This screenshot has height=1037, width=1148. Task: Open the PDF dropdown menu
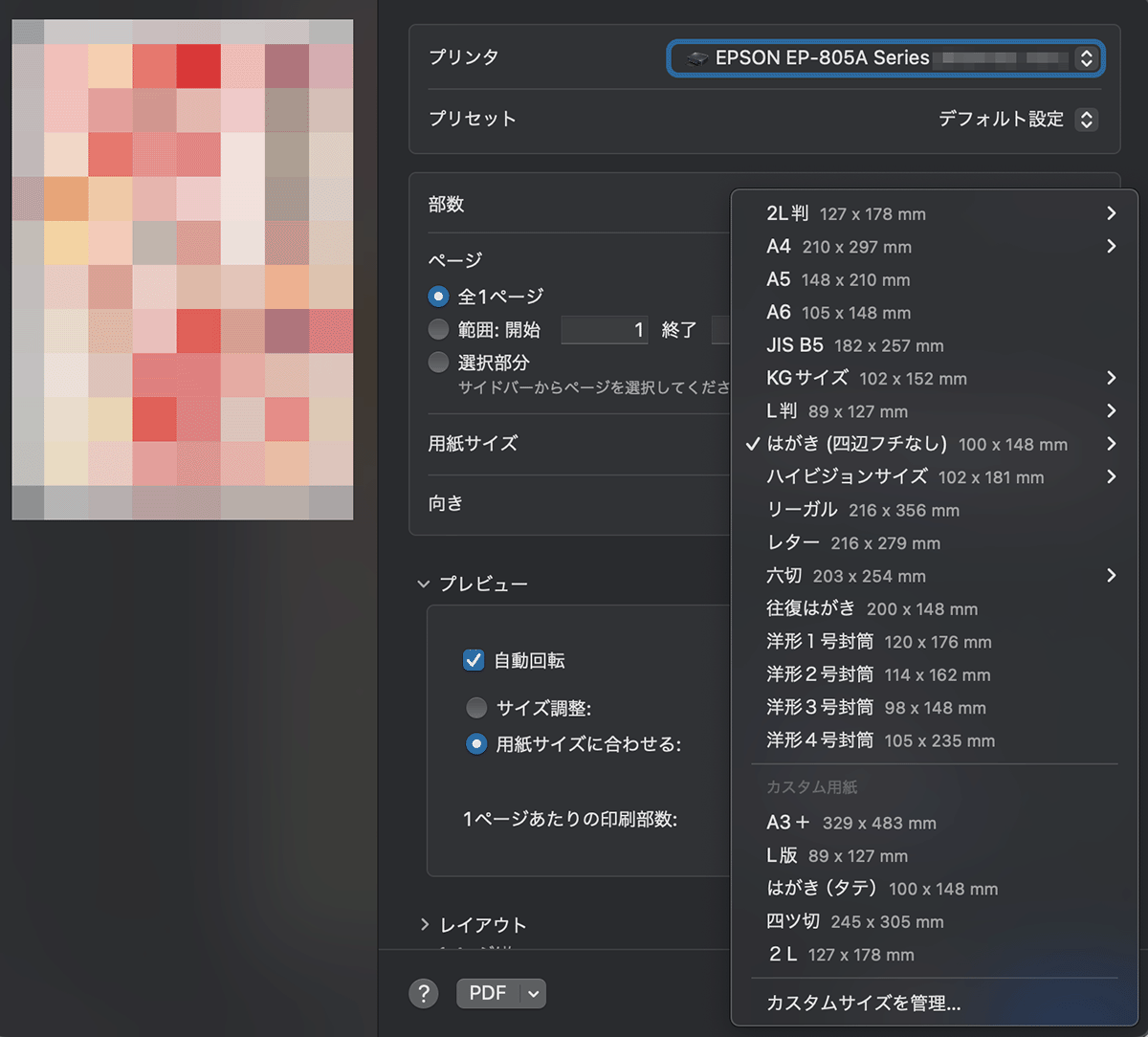(534, 994)
